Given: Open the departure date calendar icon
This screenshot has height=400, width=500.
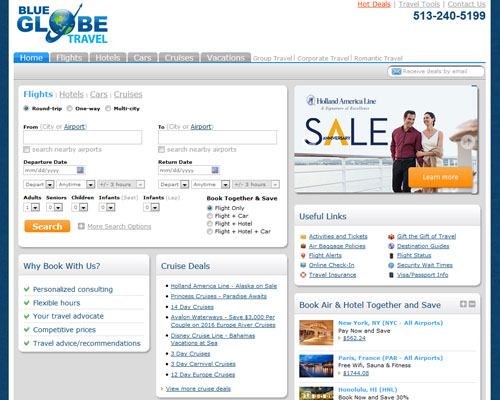Looking at the screenshot, I should coord(80,170).
